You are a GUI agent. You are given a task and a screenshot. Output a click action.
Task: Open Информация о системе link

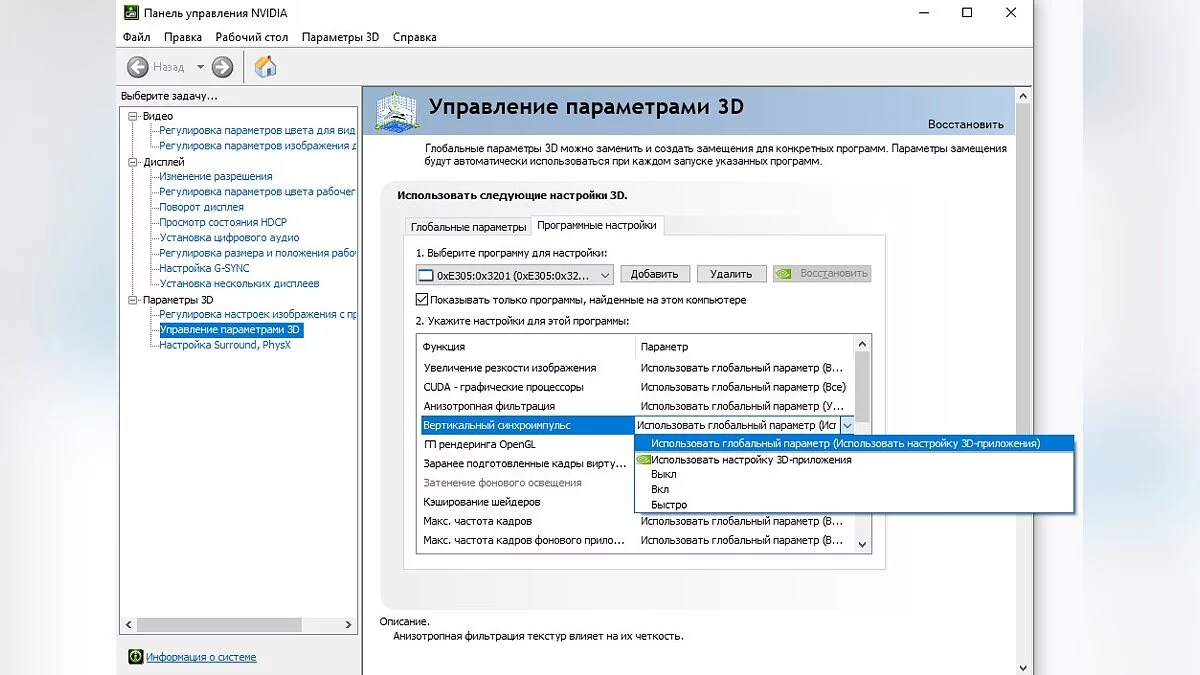pyautogui.click(x=201, y=657)
